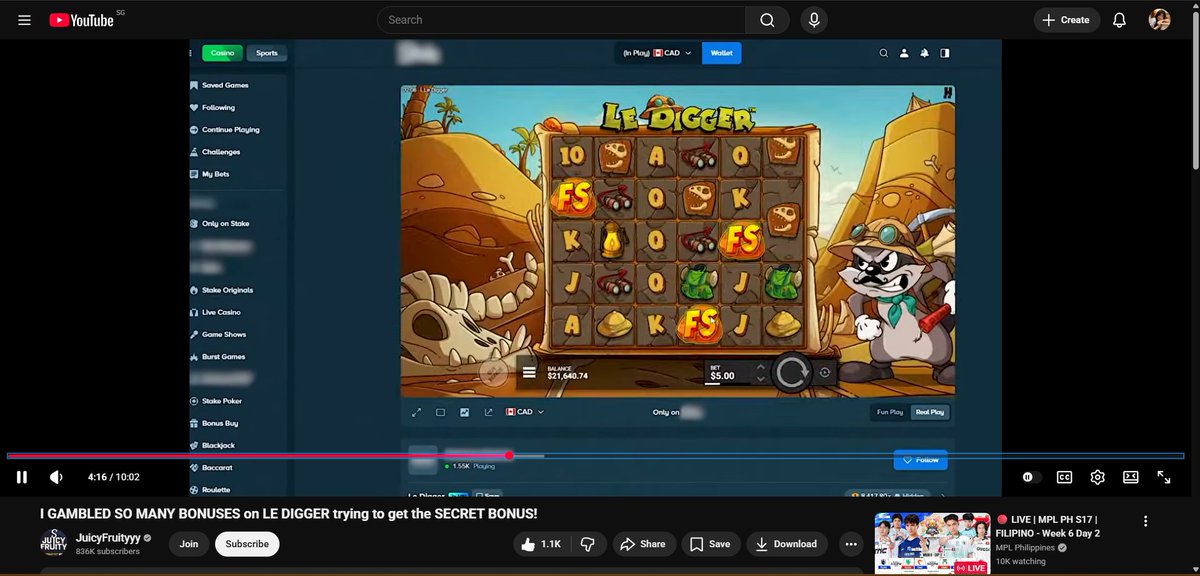1200x576 pixels.
Task: Select the Casino tab in the video
Action: point(222,53)
